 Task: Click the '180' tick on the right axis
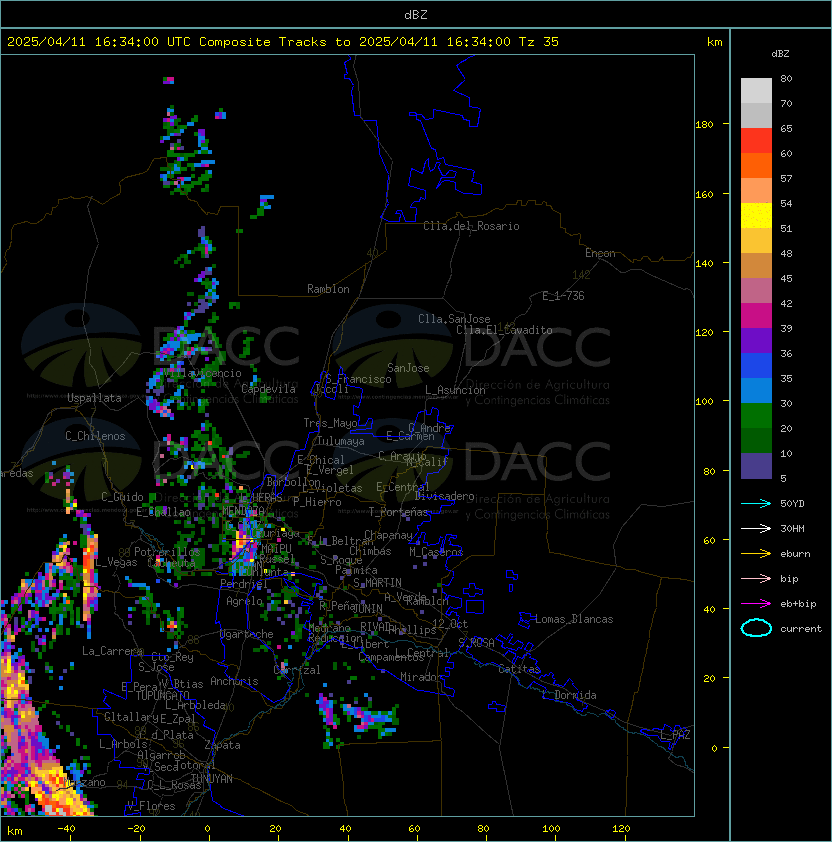(x=704, y=125)
